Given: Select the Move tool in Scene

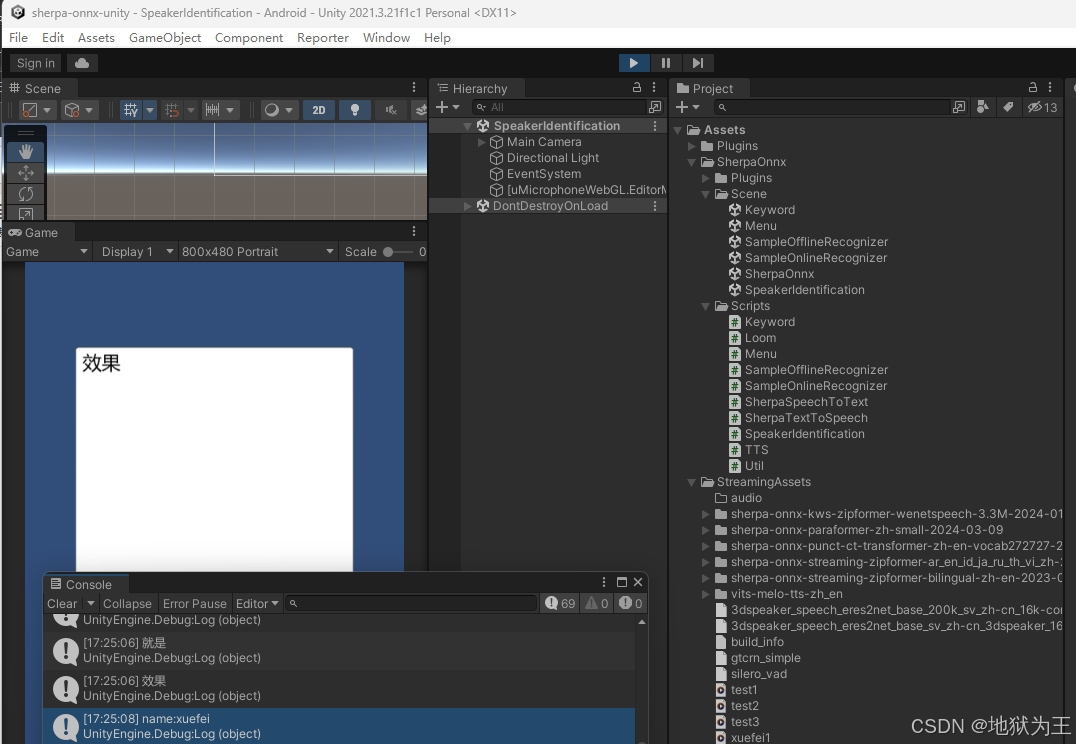Looking at the screenshot, I should [26, 172].
